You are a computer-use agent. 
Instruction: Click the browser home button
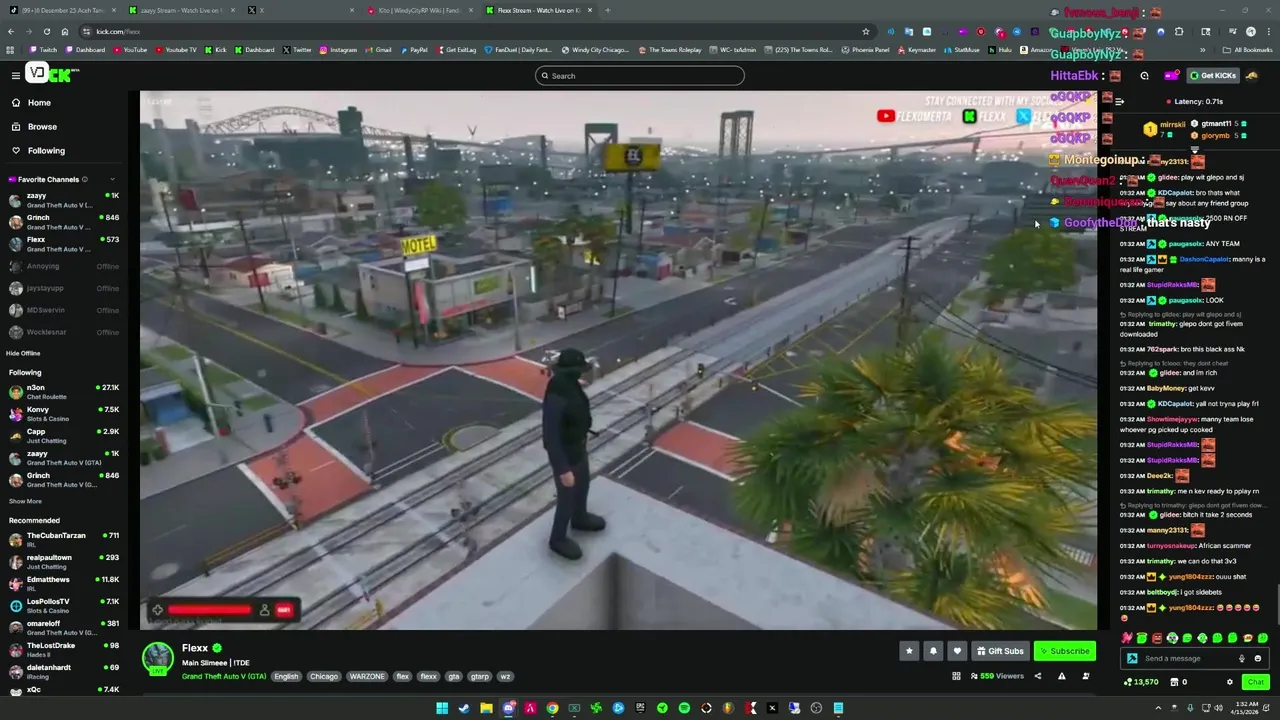64,31
